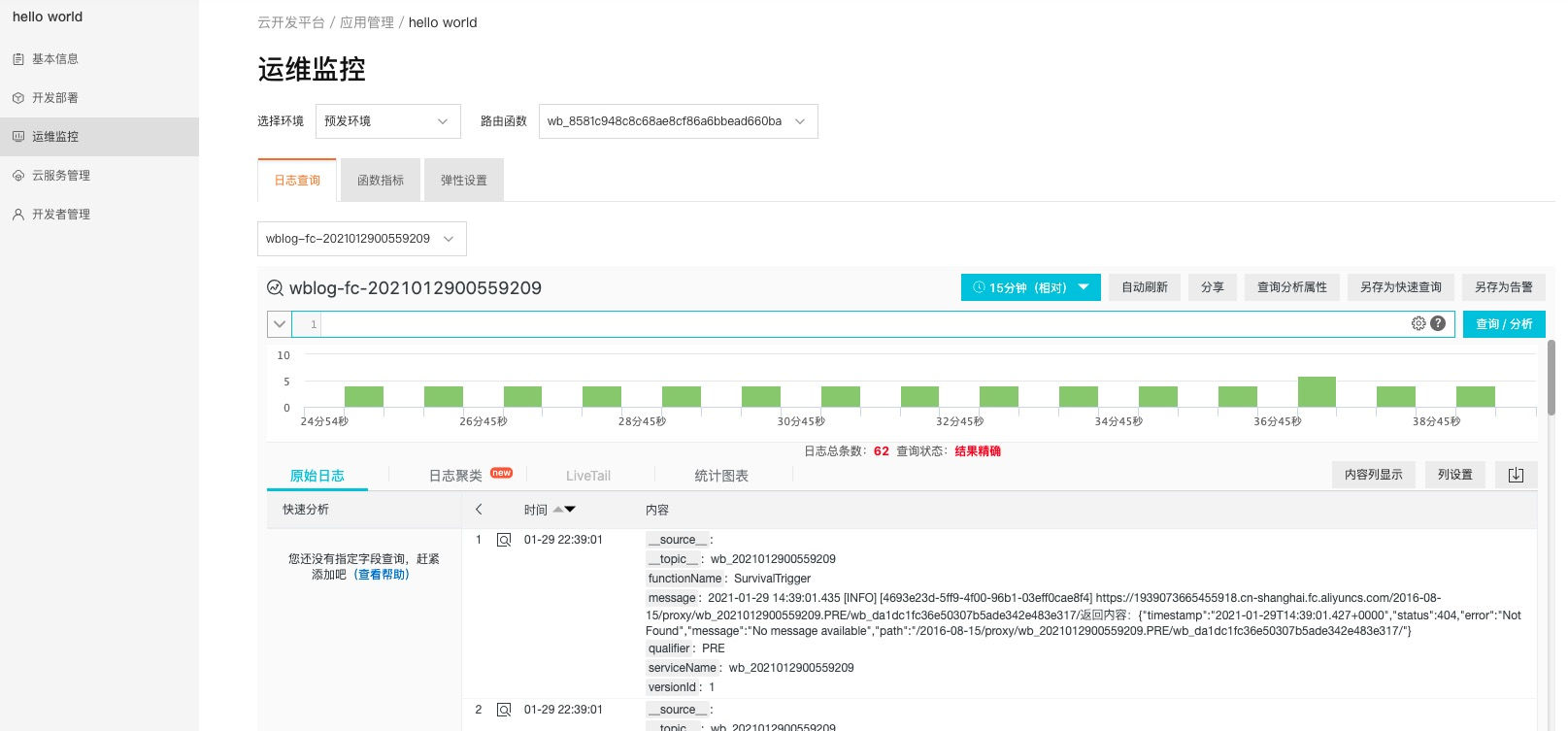1568x731 pixels.
Task: Click the download logs icon
Action: click(x=1516, y=475)
